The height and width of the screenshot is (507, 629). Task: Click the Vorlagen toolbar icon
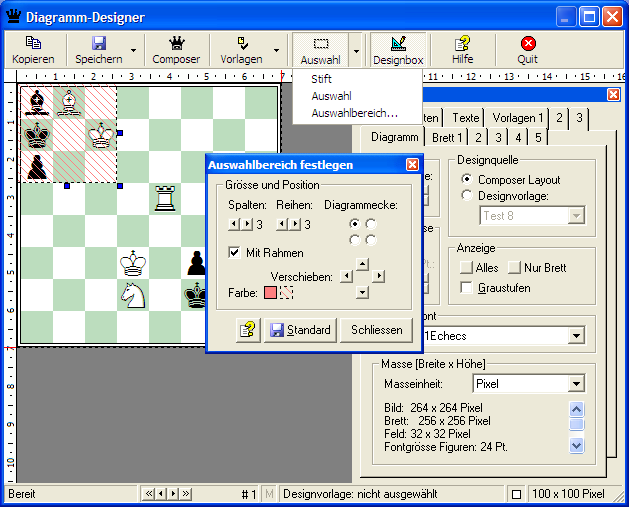[x=241, y=44]
